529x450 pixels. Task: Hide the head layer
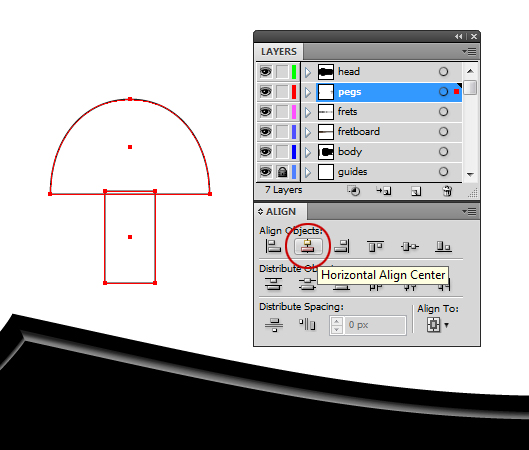coord(266,72)
